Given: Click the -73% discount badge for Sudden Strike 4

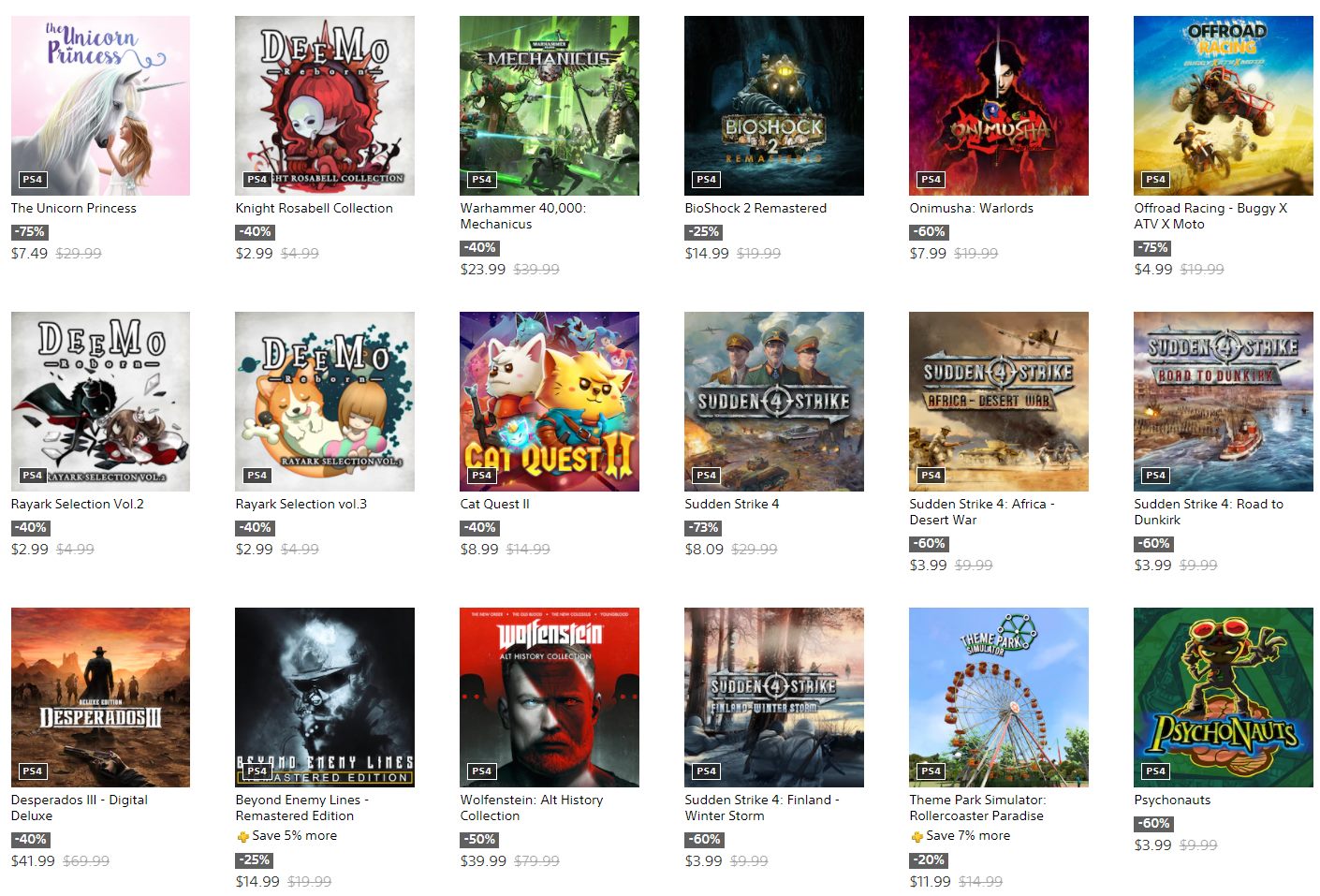Looking at the screenshot, I should pyautogui.click(x=704, y=528).
